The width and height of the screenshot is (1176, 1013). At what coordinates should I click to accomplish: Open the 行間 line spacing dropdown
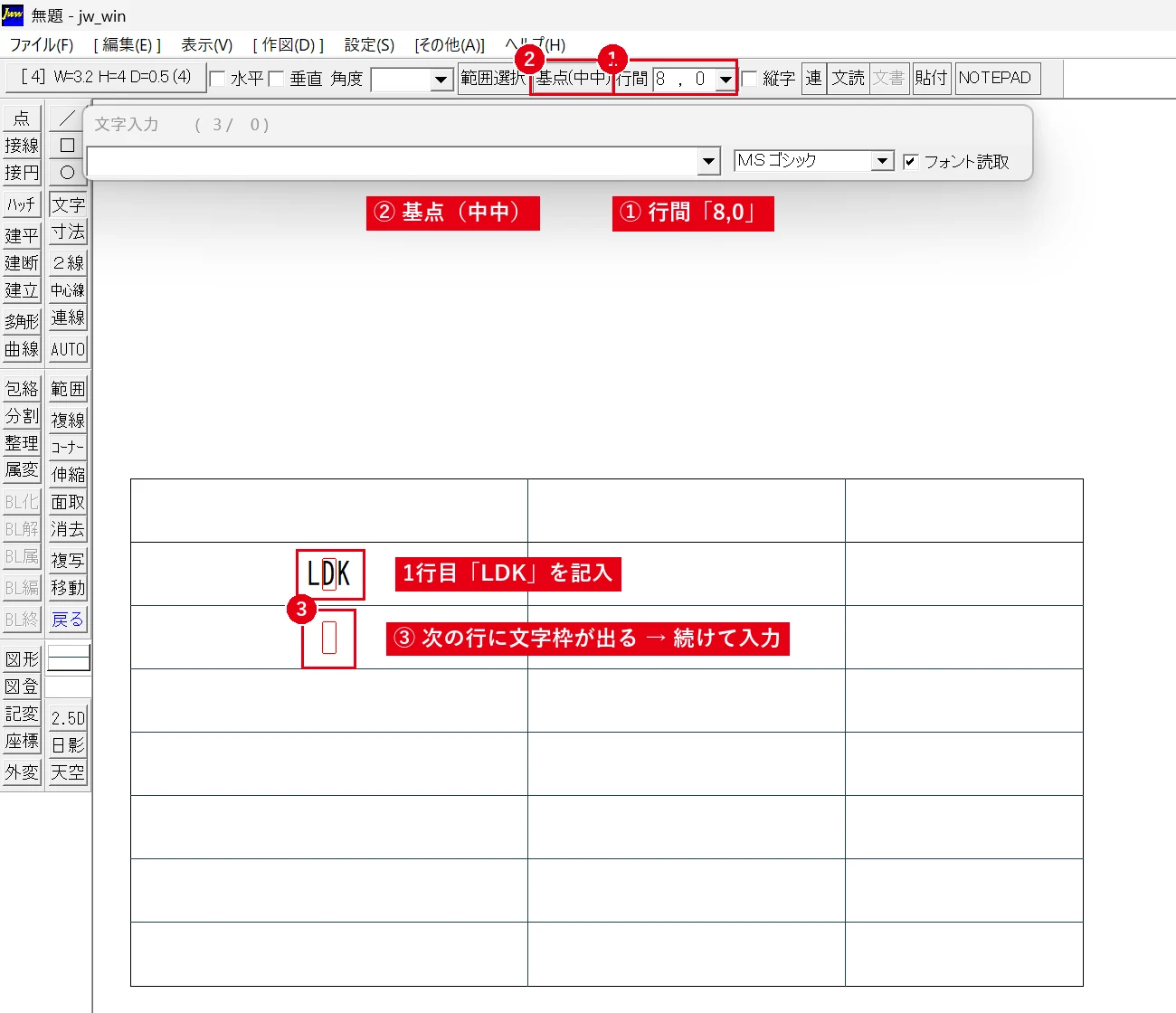point(726,80)
